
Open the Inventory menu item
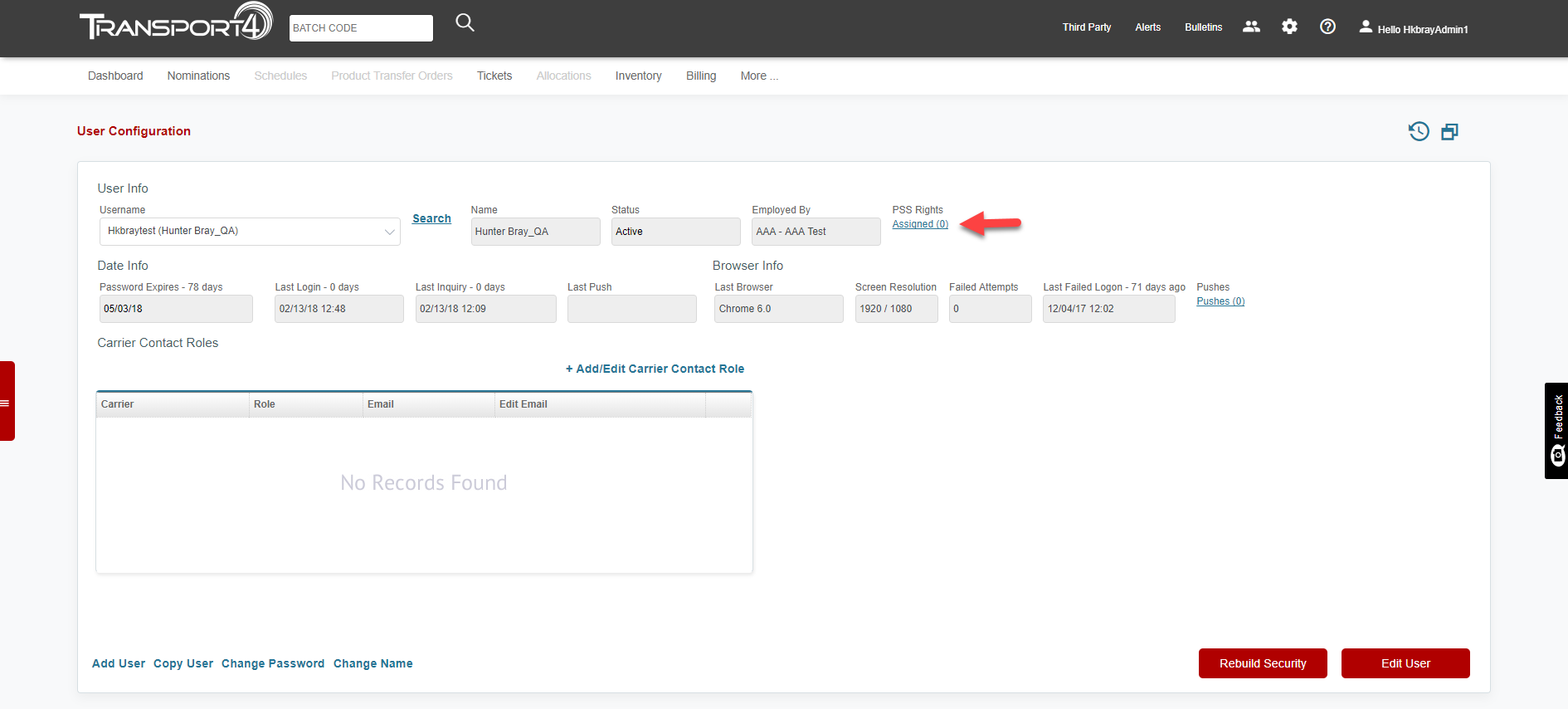(x=638, y=76)
